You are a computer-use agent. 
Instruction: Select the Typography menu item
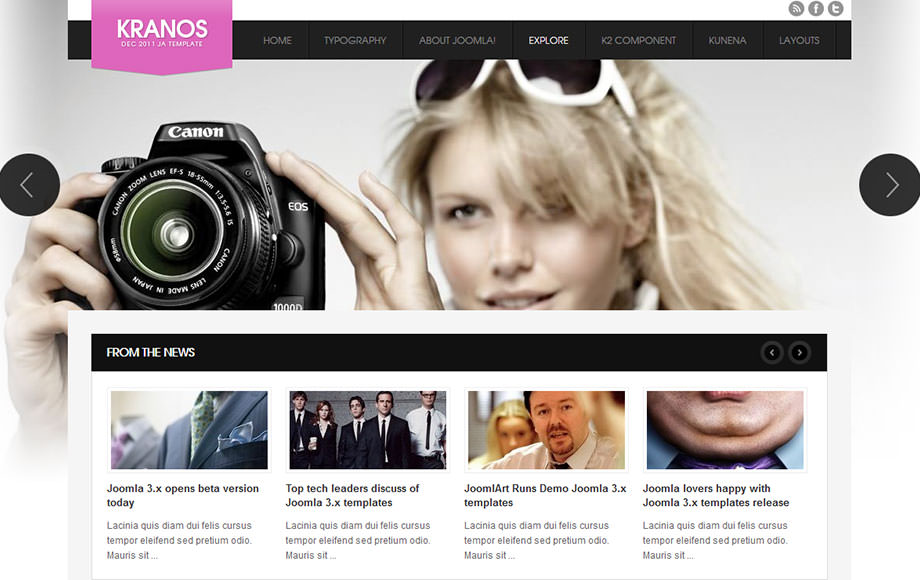355,41
